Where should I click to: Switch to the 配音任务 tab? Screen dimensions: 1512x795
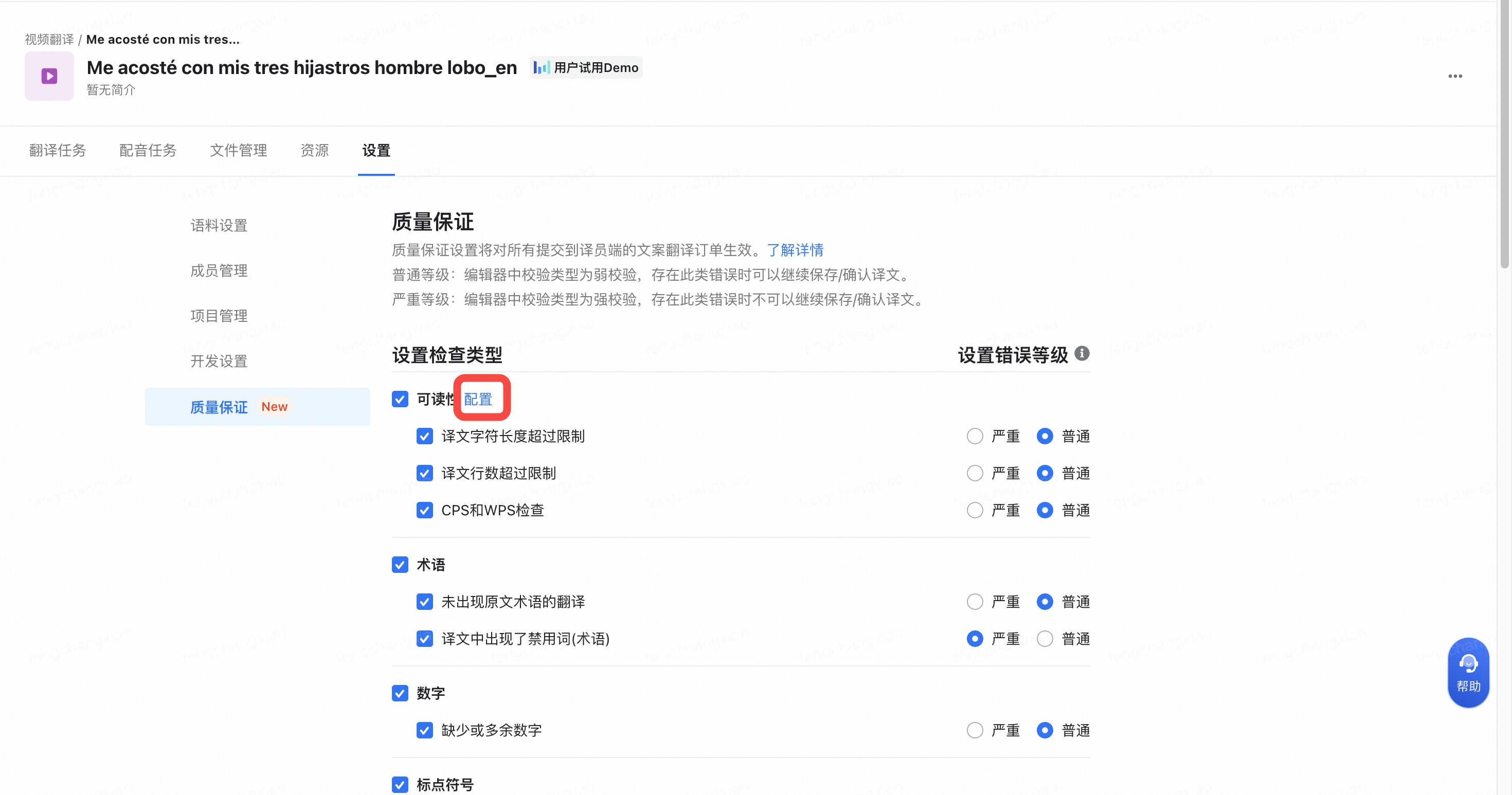point(148,150)
